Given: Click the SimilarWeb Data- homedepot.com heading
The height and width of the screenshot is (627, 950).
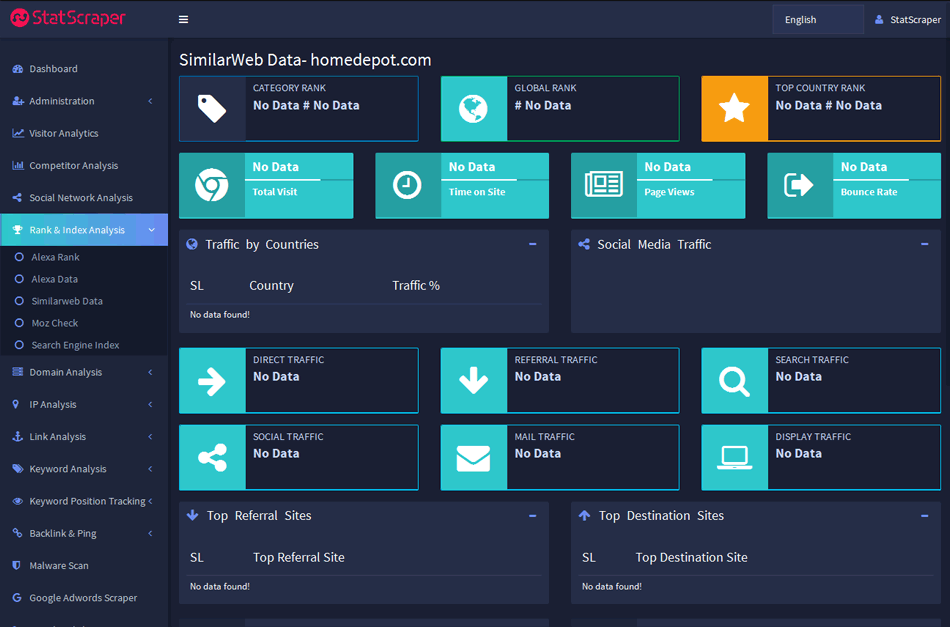Looking at the screenshot, I should tap(305, 60).
